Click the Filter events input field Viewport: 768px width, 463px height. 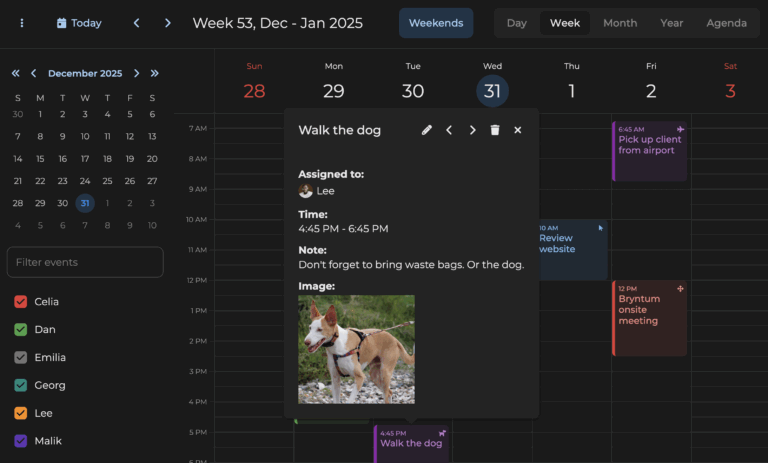click(x=85, y=262)
